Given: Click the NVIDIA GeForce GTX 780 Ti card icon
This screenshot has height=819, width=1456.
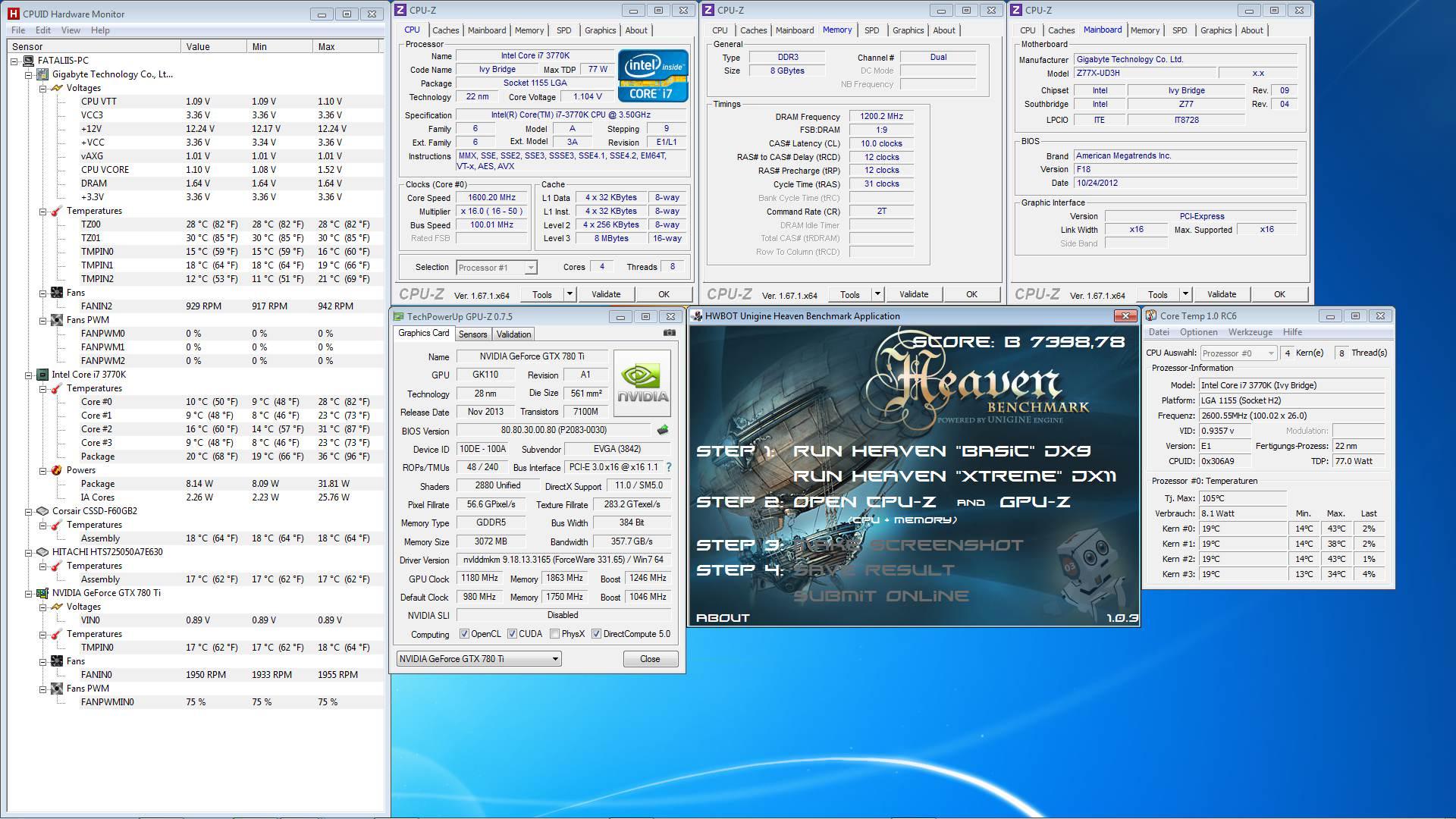Looking at the screenshot, I should [x=43, y=593].
